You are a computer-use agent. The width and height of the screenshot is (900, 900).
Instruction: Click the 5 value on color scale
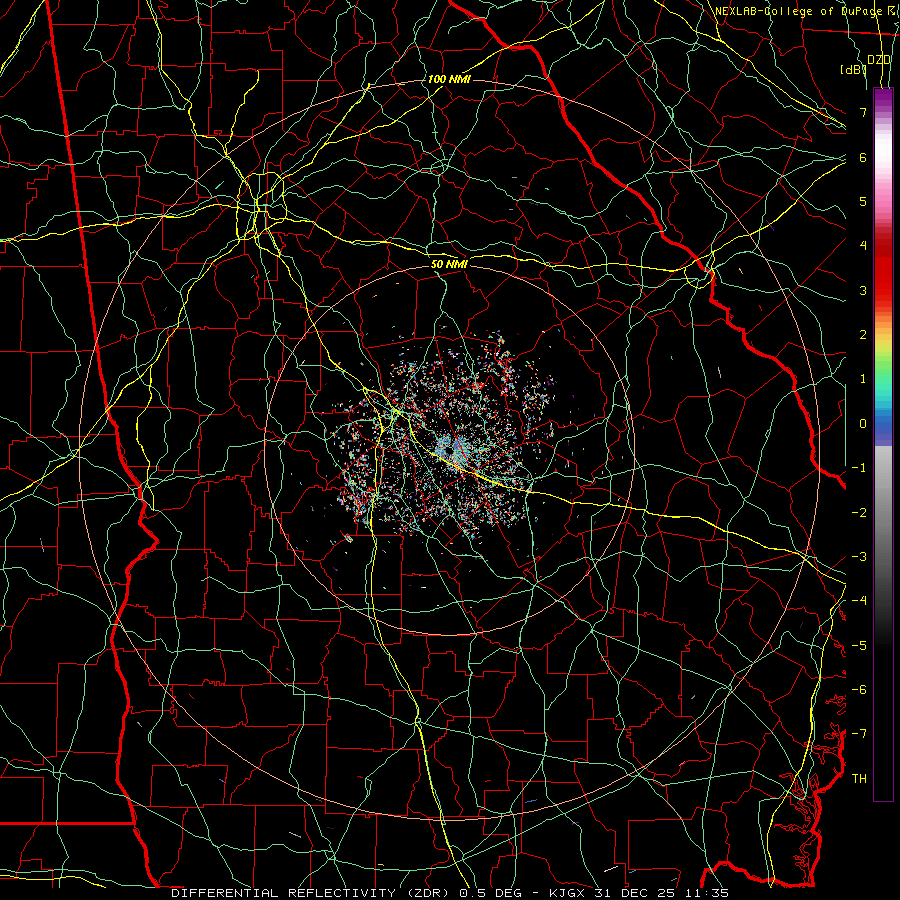click(x=863, y=201)
